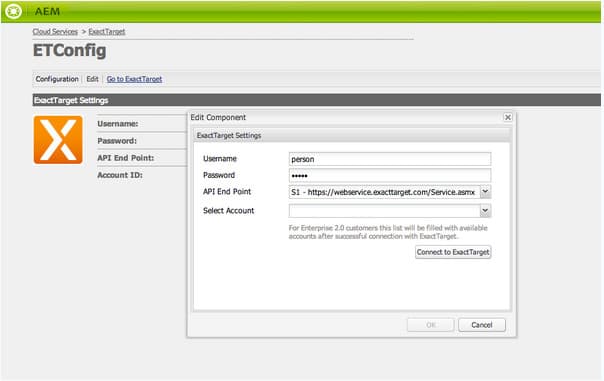This screenshot has width=604, height=381.
Task: Click the AEM text in the top bar
Action: pos(47,12)
